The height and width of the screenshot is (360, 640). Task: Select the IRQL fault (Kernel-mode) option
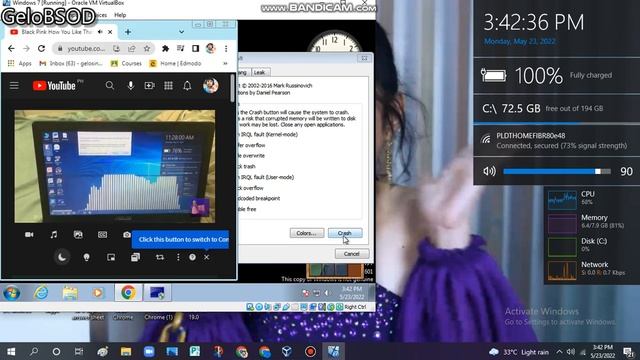[x=268, y=134]
